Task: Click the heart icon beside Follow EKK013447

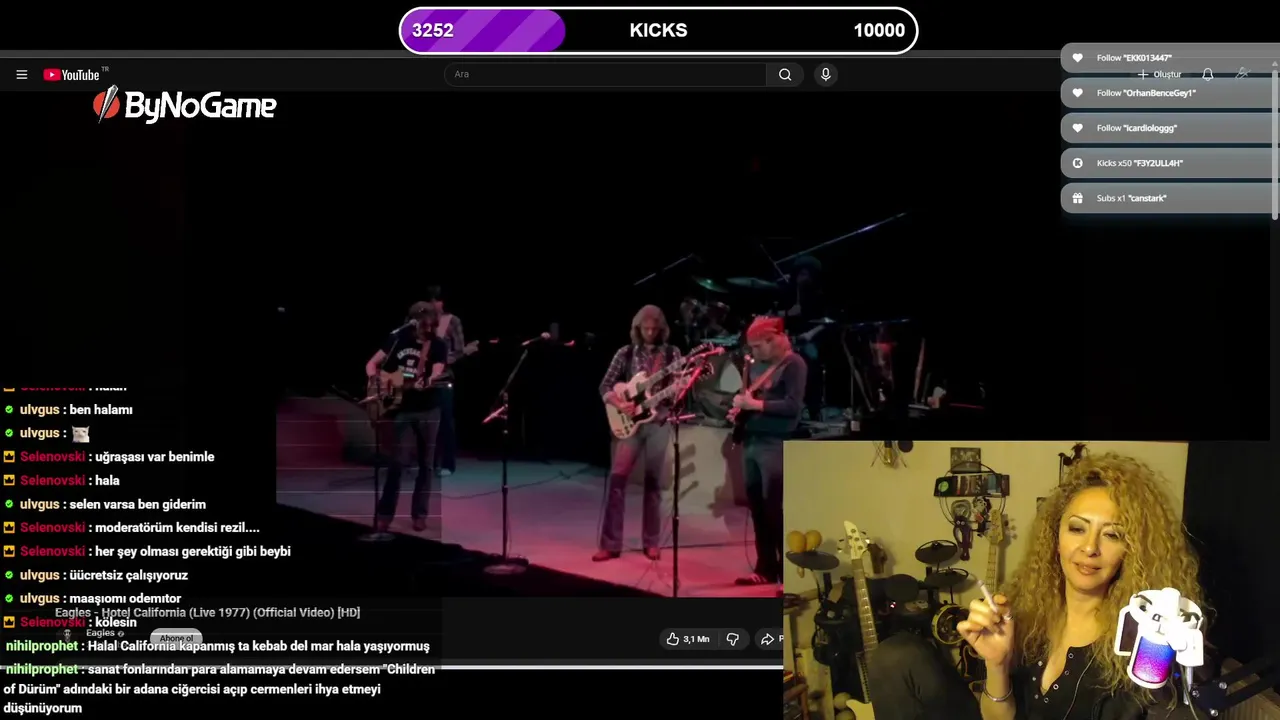Action: 1077,58
